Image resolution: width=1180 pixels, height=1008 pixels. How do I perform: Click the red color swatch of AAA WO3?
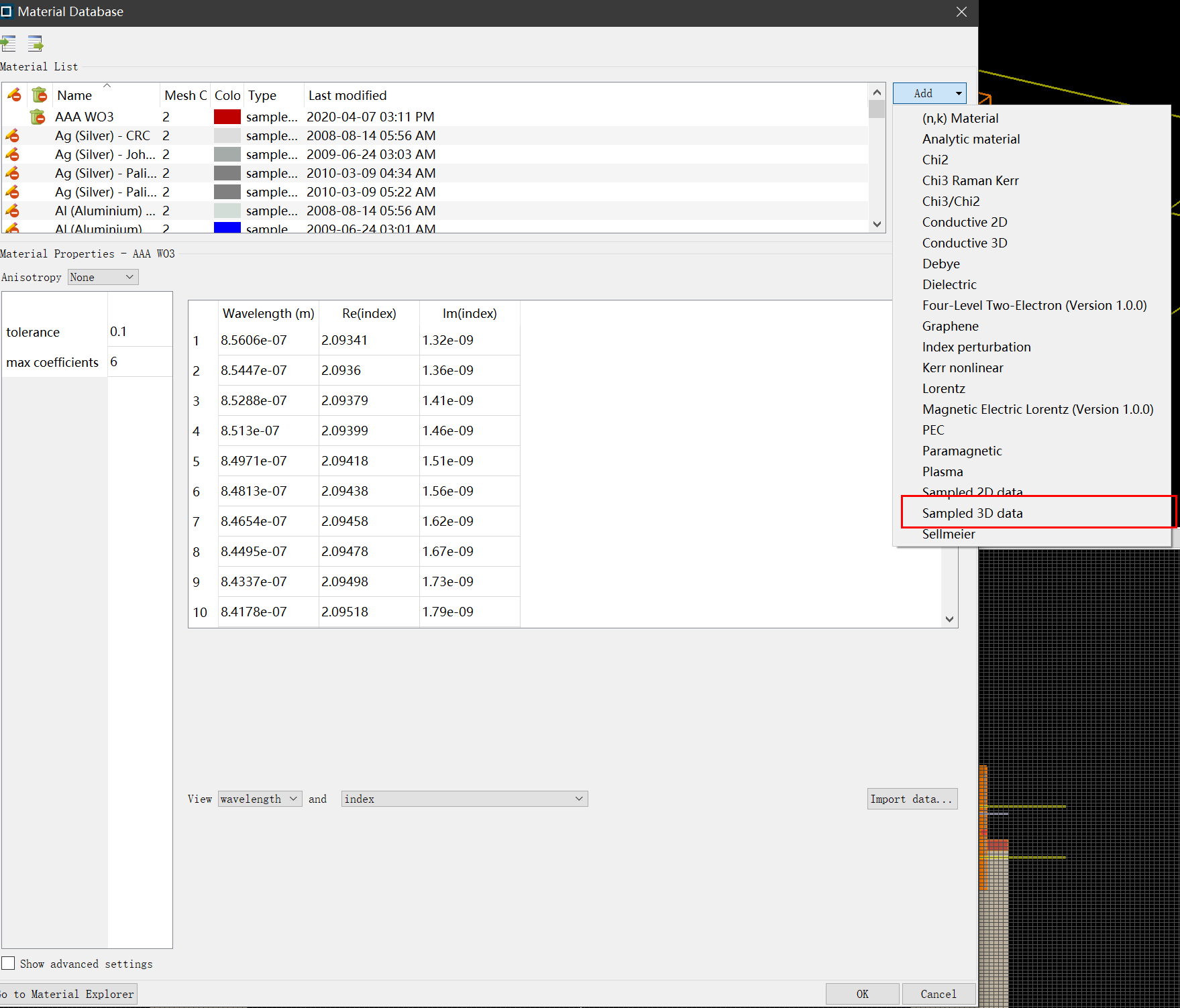(227, 117)
